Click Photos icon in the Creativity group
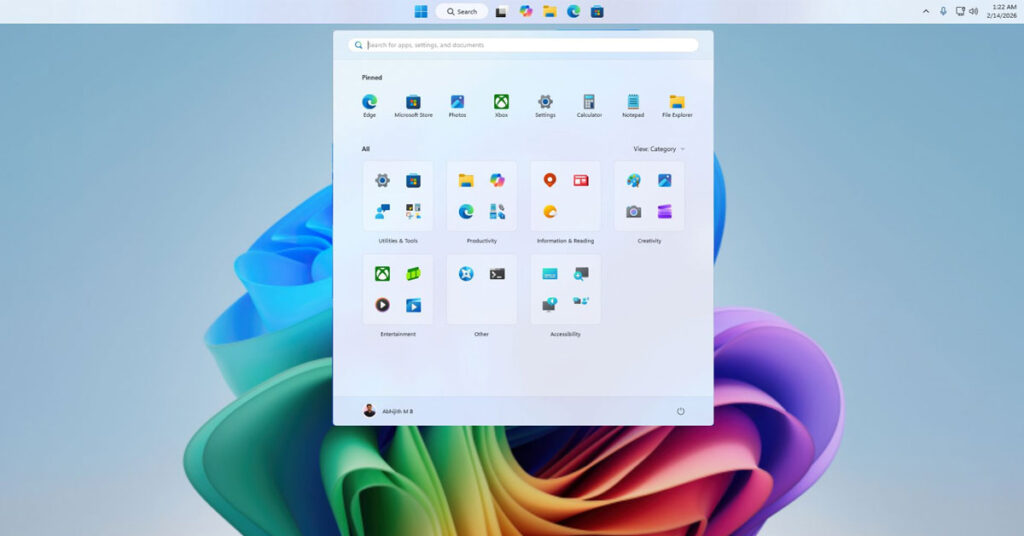The height and width of the screenshot is (536, 1024). click(x=664, y=180)
